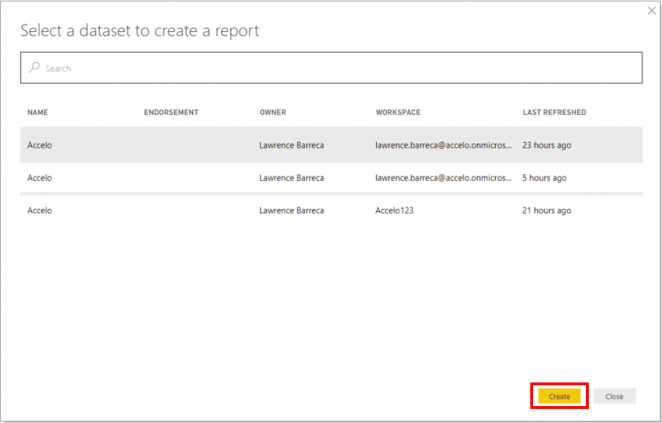Click Lawrence Barreca owner in Accelo123 row
Screen dimensions: 662x423
[291, 211]
